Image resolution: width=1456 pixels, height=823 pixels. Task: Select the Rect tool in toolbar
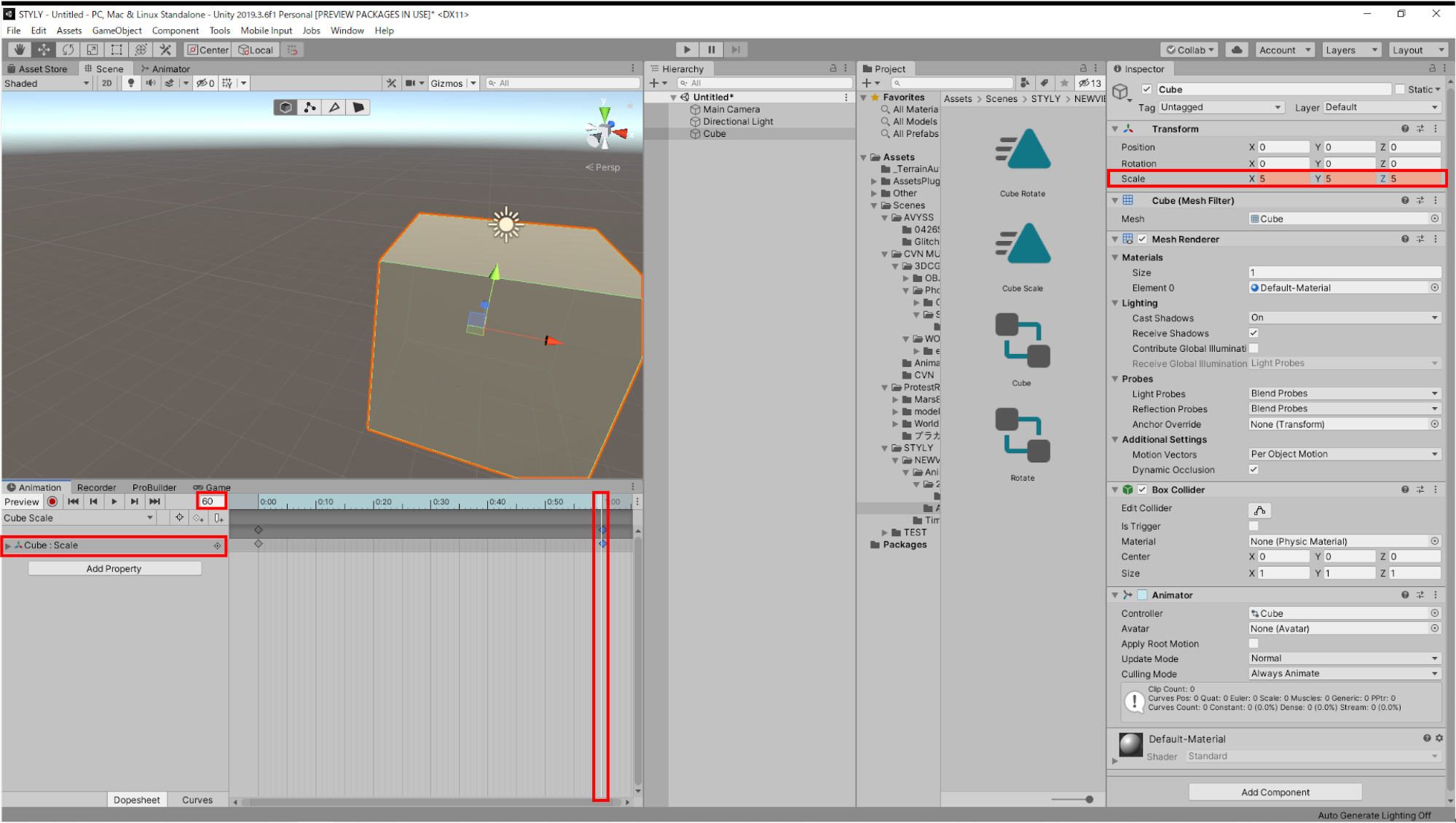[116, 50]
